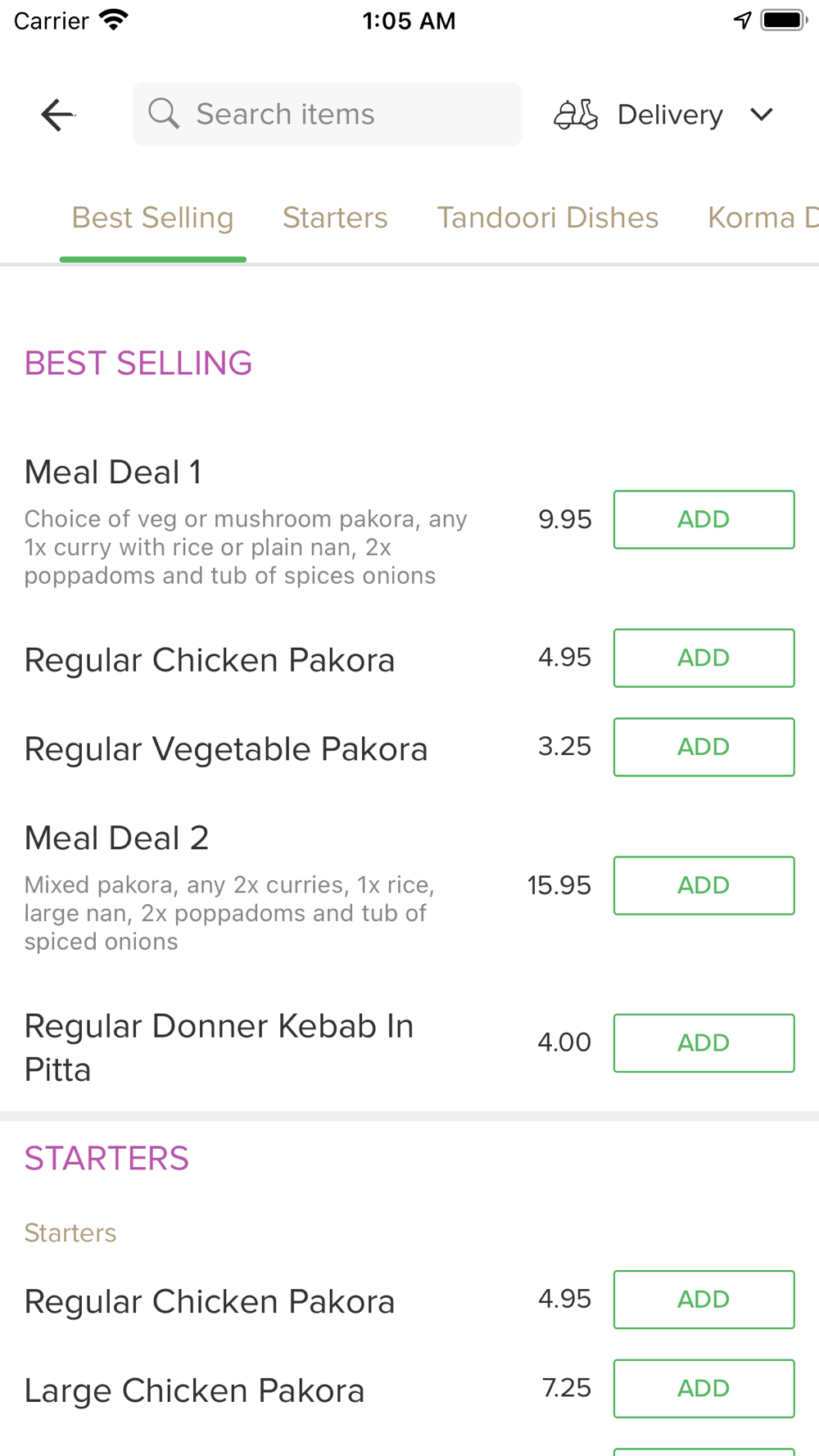This screenshot has width=819, height=1456.
Task: Add Large Chicken Pakora to order
Action: [x=704, y=1388]
